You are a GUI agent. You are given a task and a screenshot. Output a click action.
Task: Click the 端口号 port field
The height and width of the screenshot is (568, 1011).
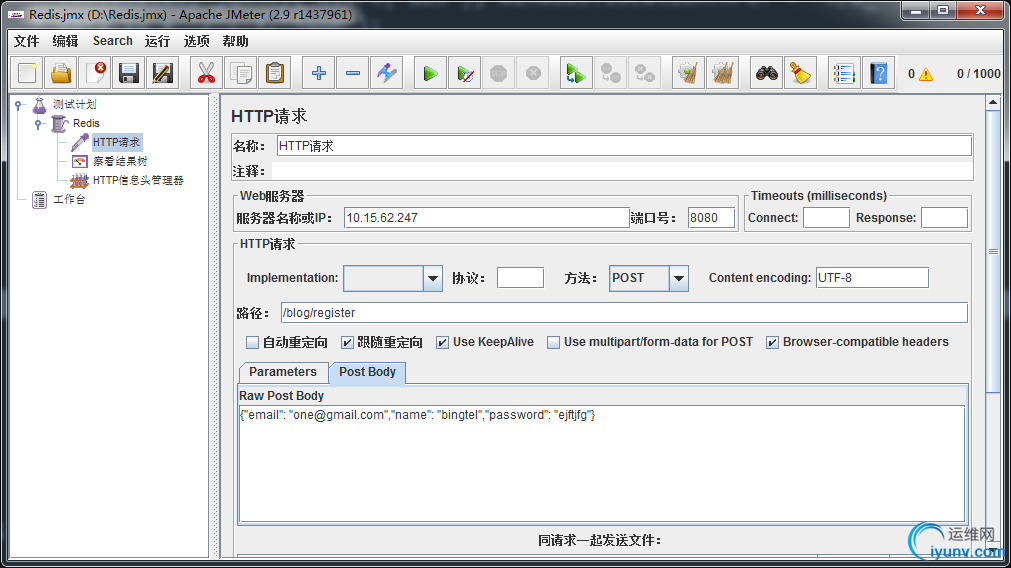[711, 218]
